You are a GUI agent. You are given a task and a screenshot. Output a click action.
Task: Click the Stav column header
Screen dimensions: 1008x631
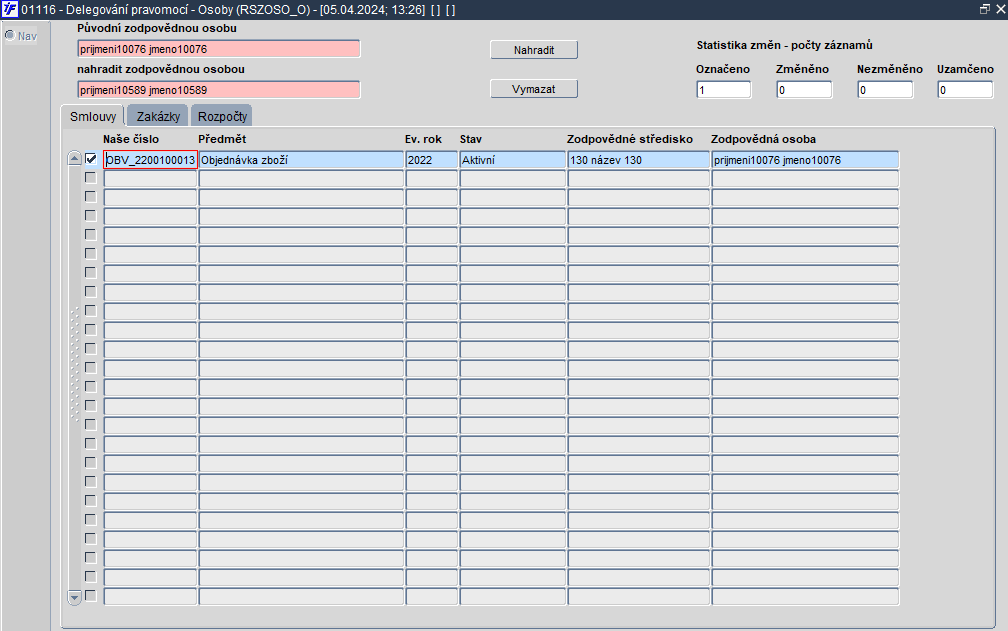(471, 139)
